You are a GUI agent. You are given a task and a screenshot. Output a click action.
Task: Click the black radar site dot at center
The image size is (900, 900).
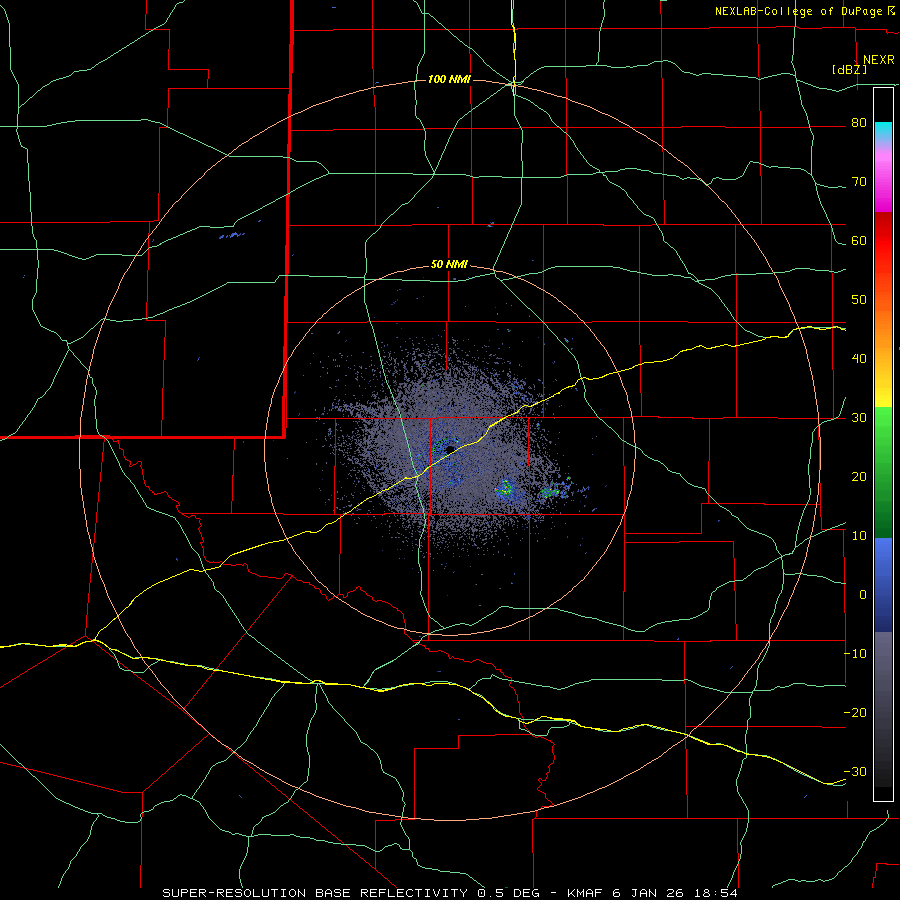(x=451, y=449)
